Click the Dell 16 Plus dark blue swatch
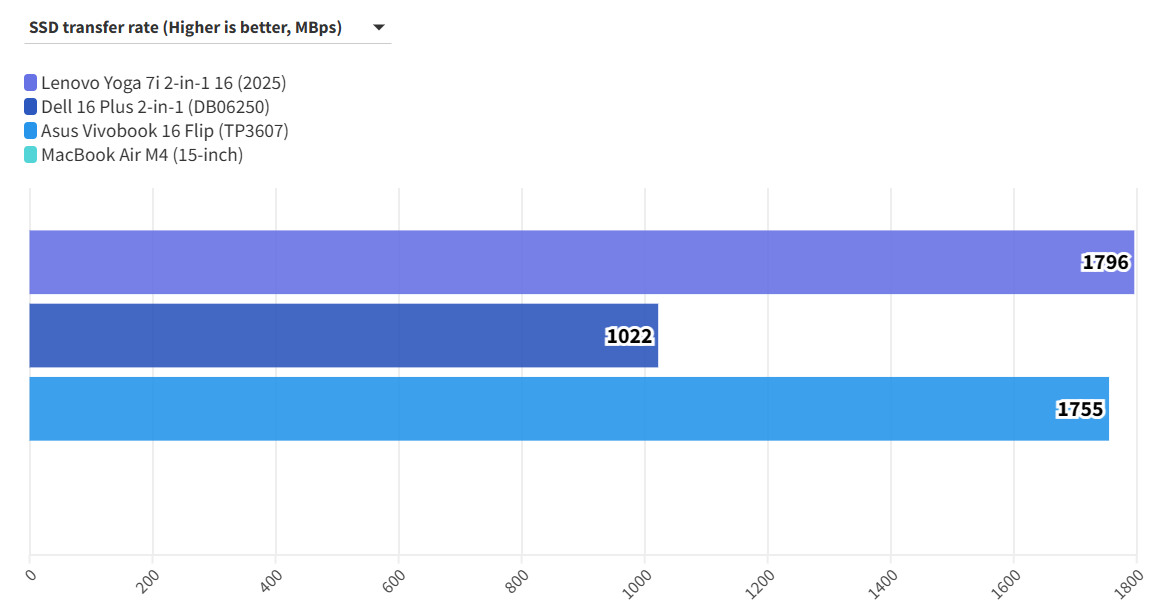 [31, 107]
